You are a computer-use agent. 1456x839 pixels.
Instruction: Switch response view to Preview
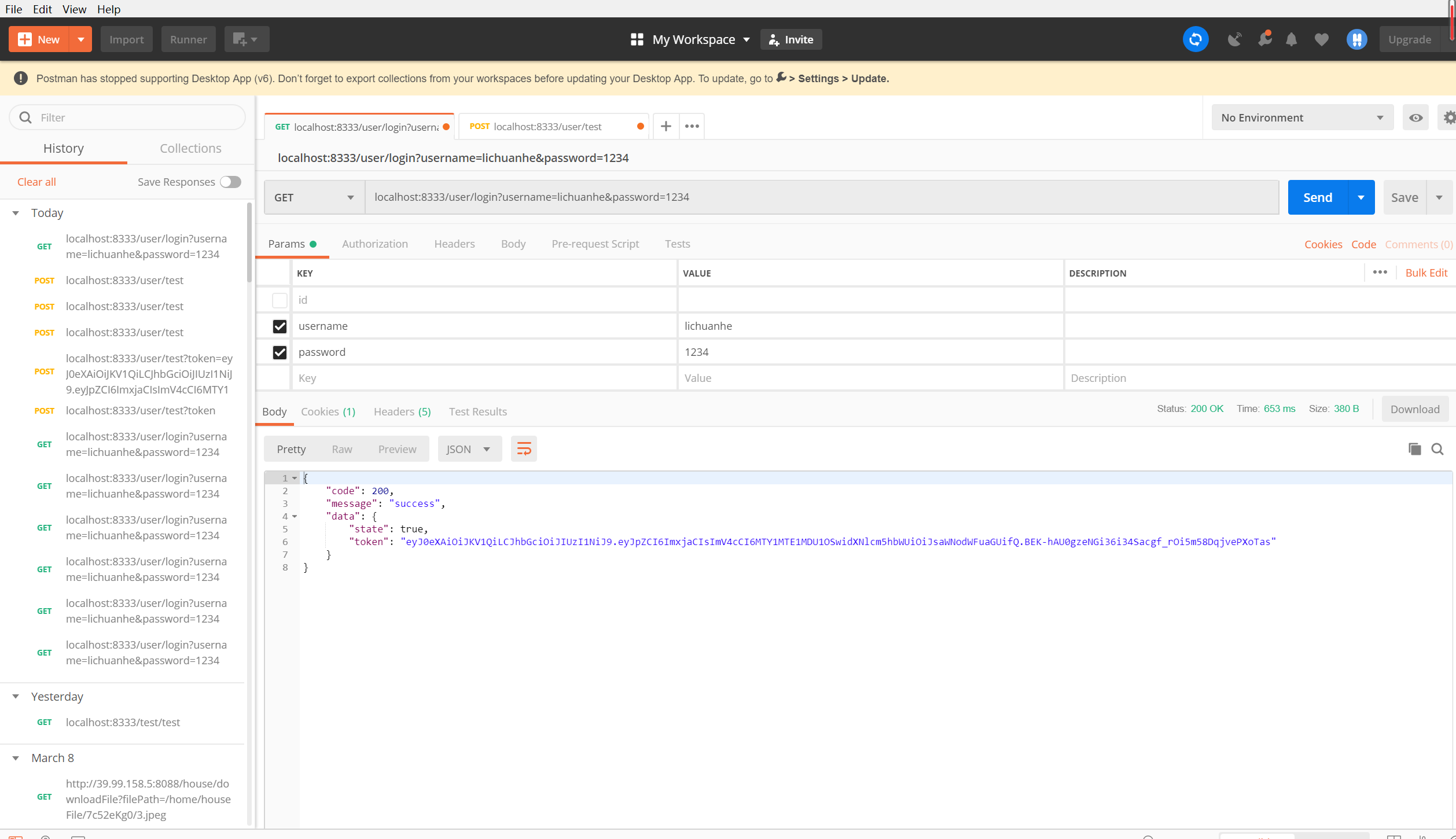point(397,449)
